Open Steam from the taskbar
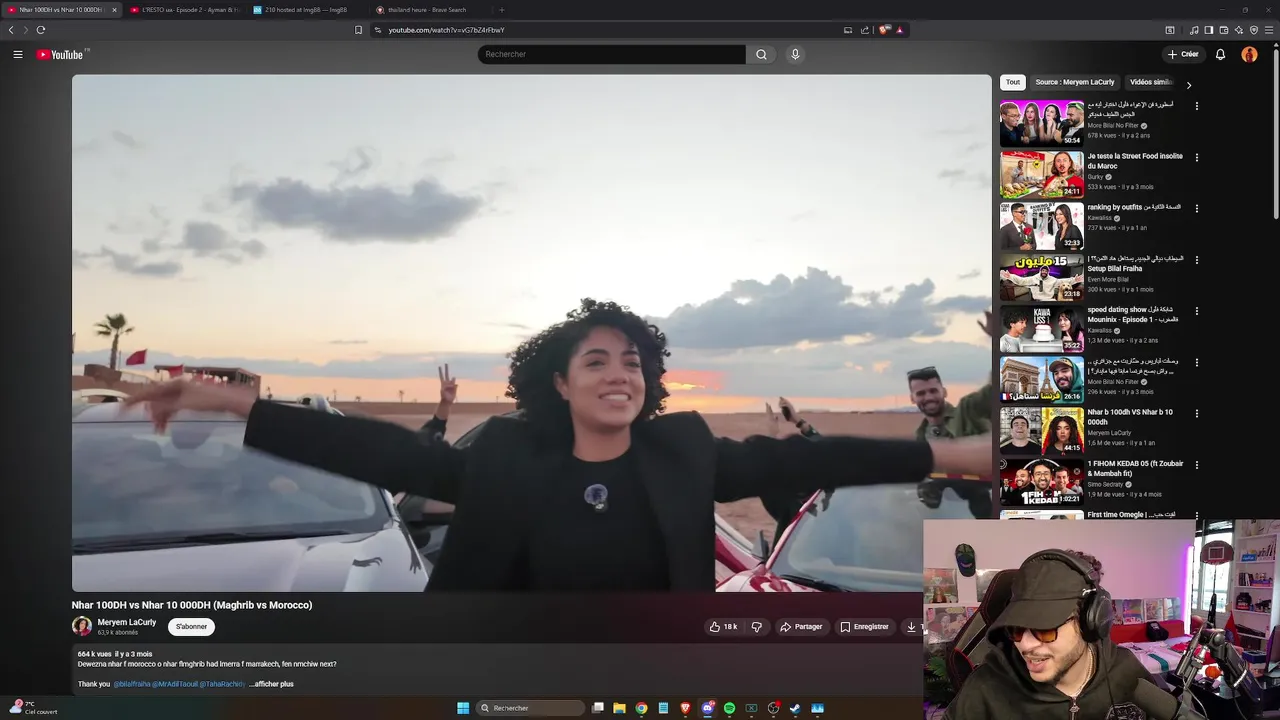This screenshot has height=720, width=1280. point(796,708)
